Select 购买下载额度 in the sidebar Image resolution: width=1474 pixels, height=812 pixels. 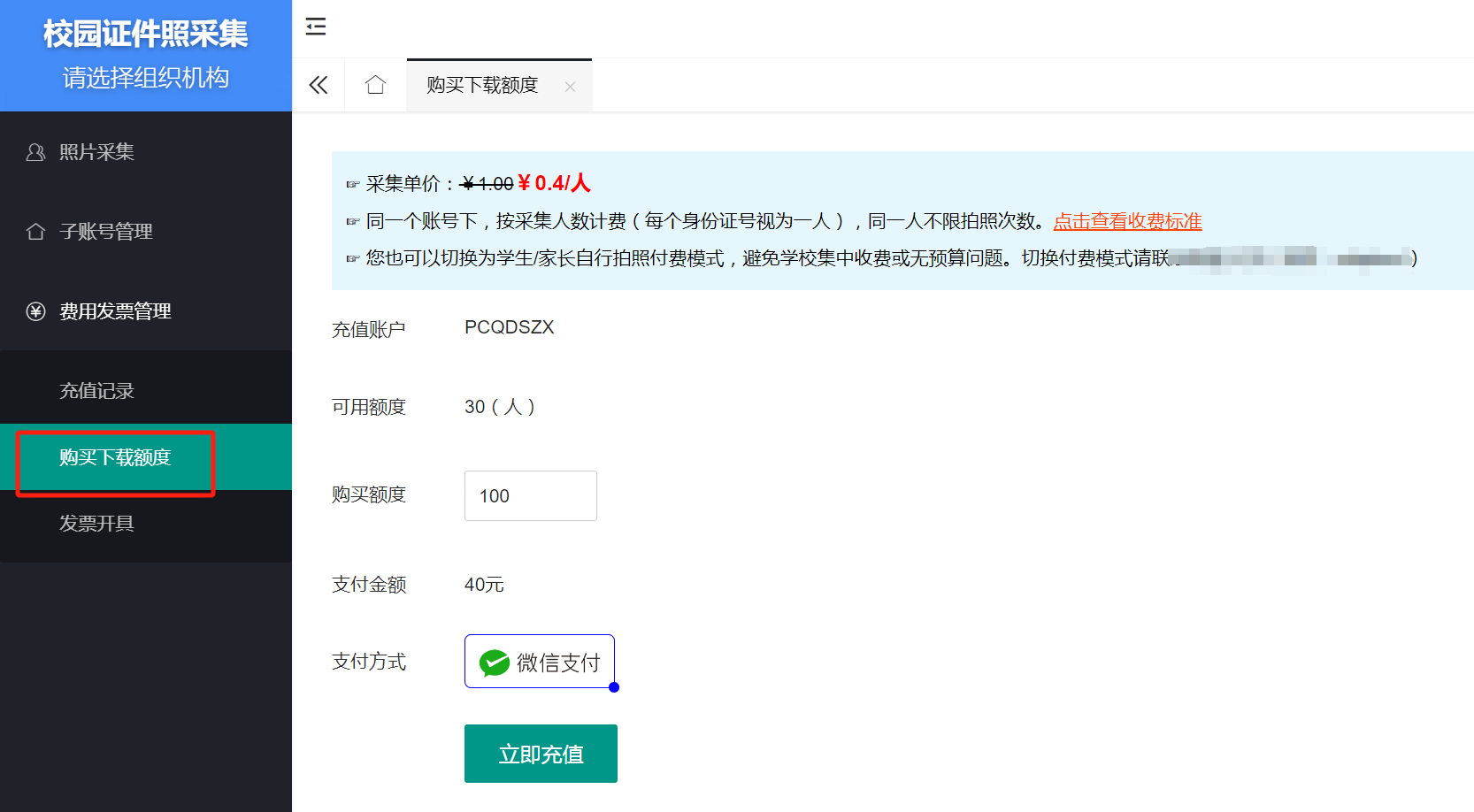click(x=115, y=457)
